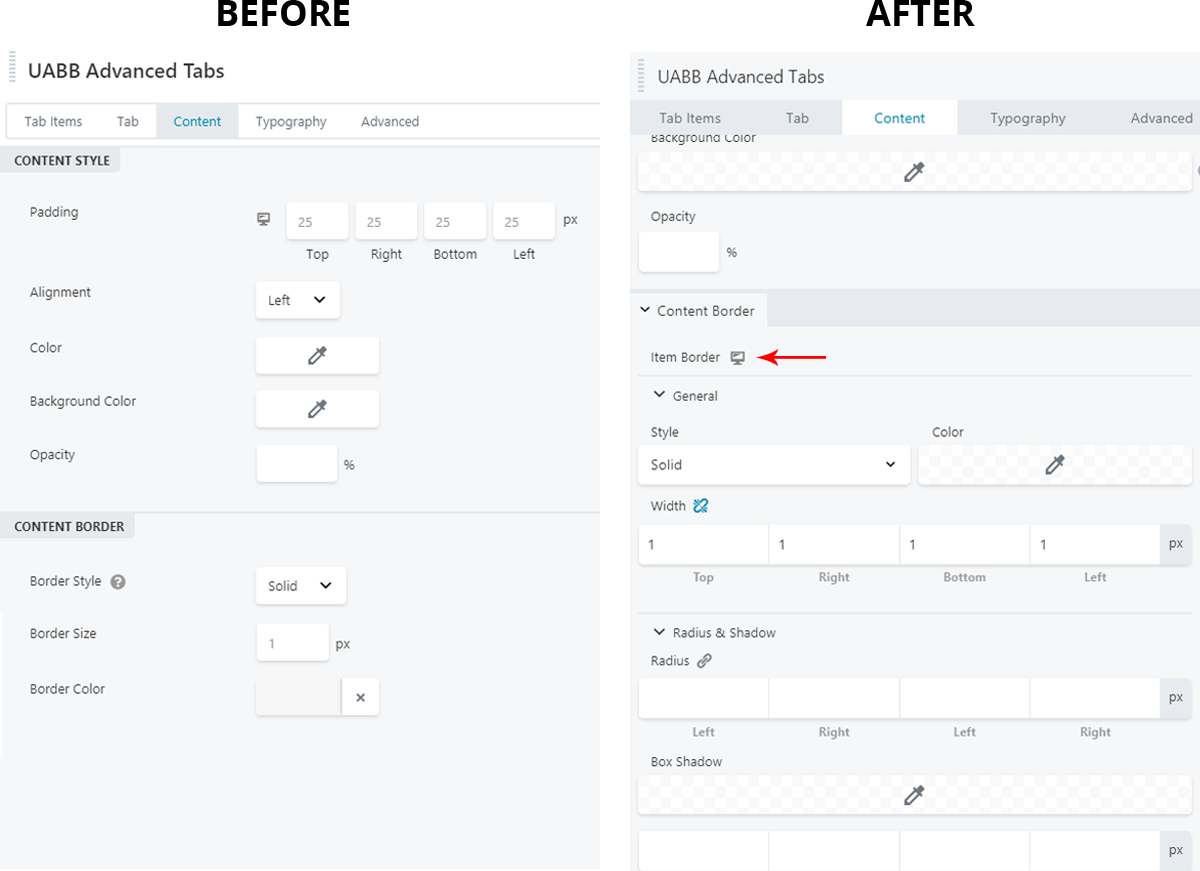Open the Alignment dropdown set to Left
Viewport: 1200px width, 871px height.
[x=297, y=300]
